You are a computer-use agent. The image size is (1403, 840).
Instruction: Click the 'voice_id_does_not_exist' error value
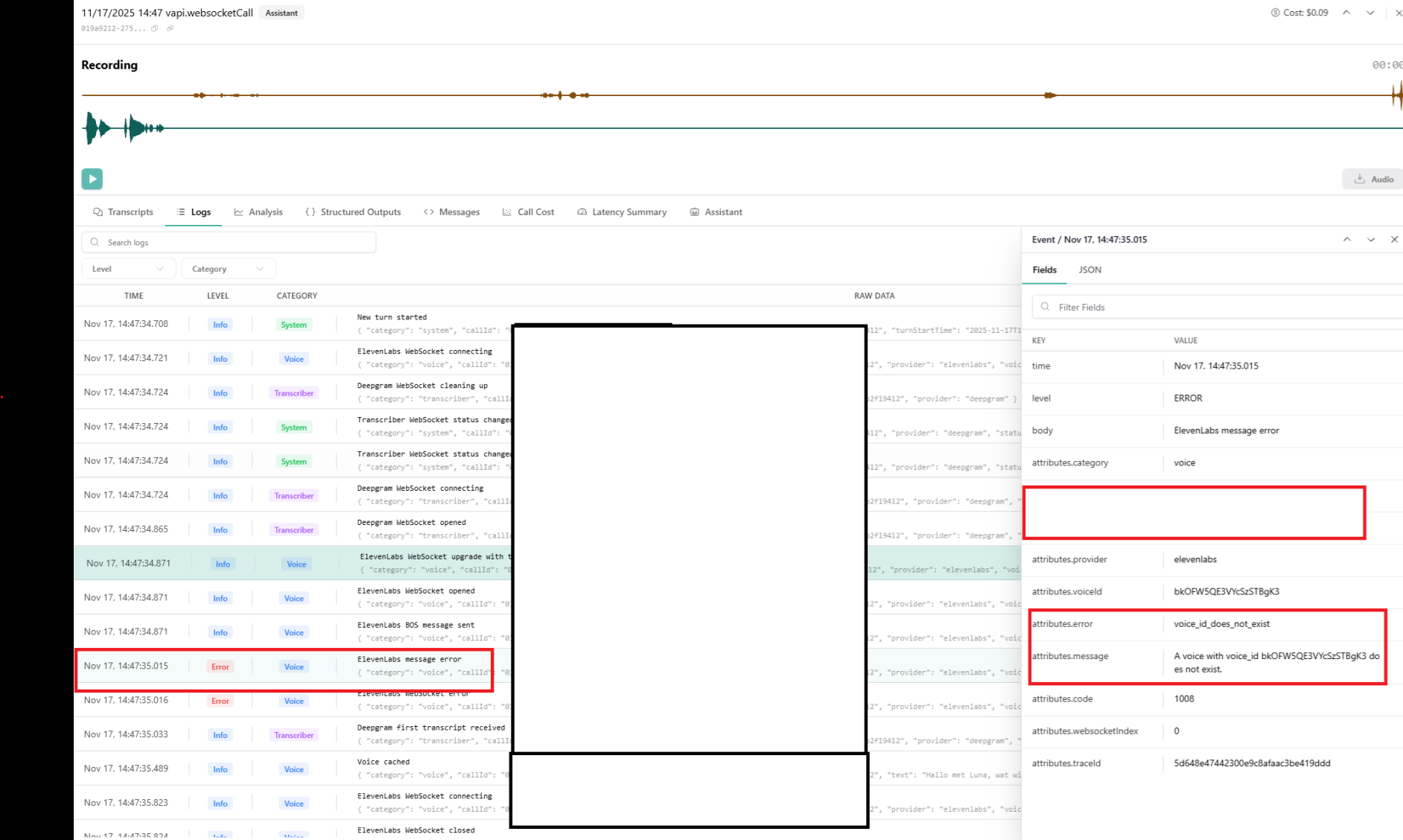point(1221,624)
